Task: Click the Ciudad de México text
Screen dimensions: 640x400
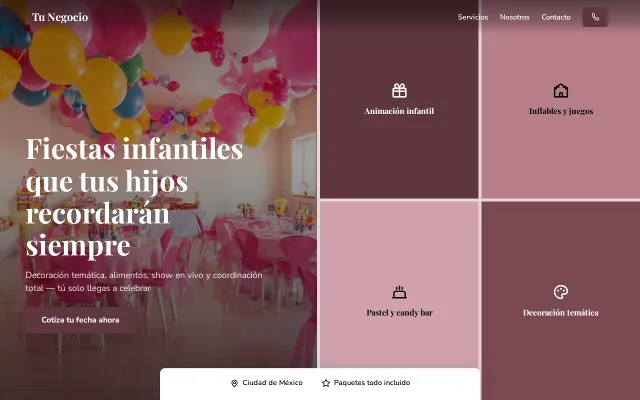Action: [272, 383]
